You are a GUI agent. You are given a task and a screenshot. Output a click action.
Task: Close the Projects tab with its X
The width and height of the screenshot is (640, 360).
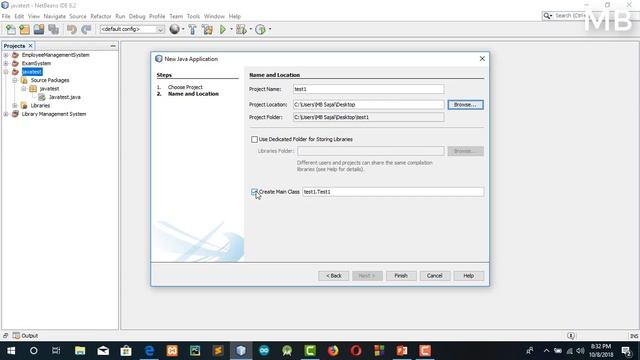(30, 46)
